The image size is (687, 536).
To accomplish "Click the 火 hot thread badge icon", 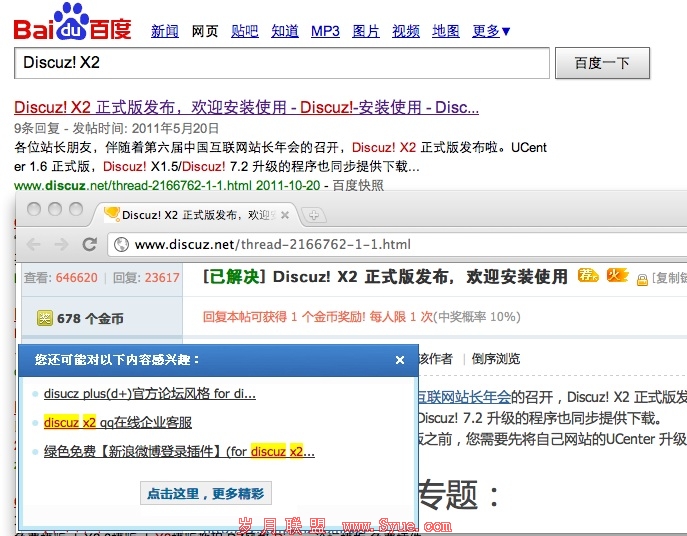I will 617,275.
